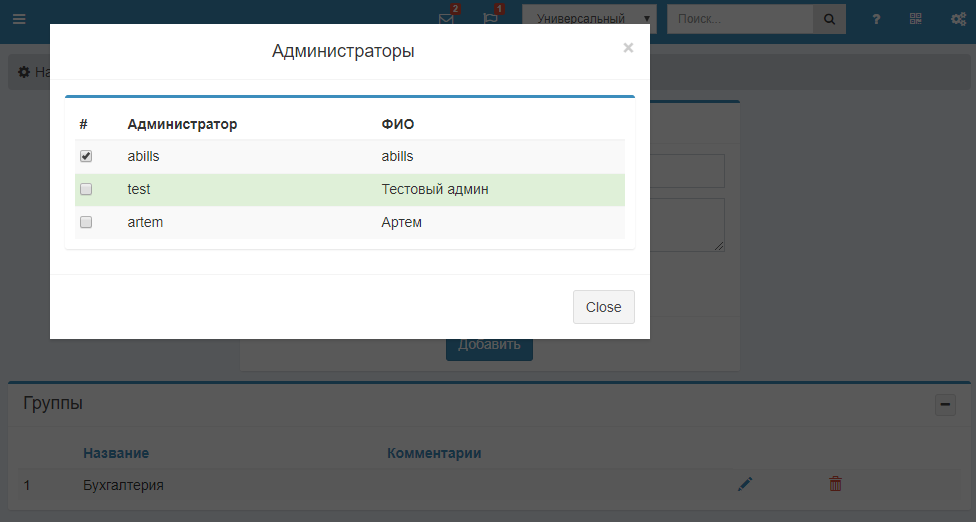Sort by the Название column header
This screenshot has height=522, width=976.
(116, 453)
